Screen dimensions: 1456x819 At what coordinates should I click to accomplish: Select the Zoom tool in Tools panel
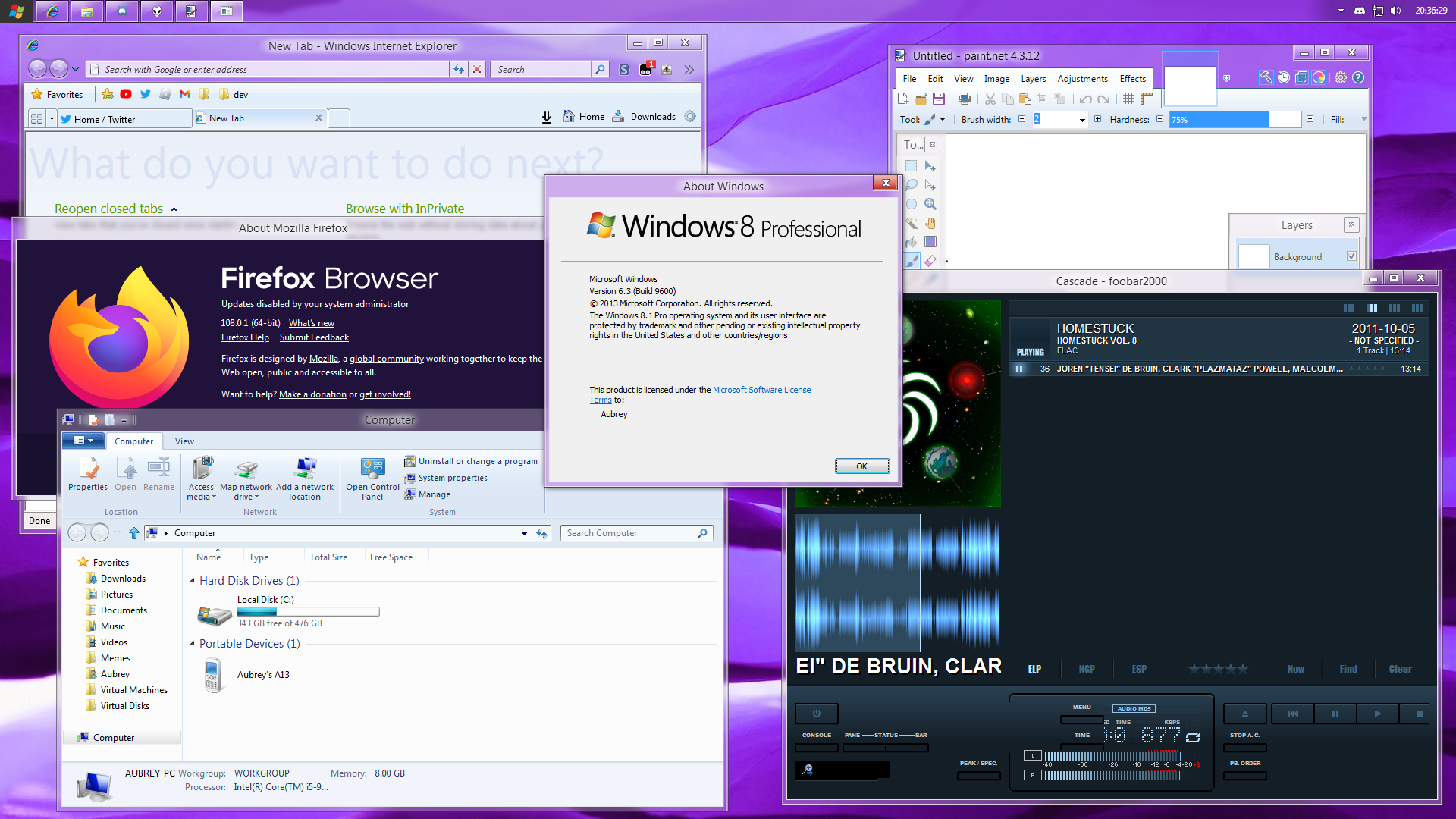click(930, 204)
